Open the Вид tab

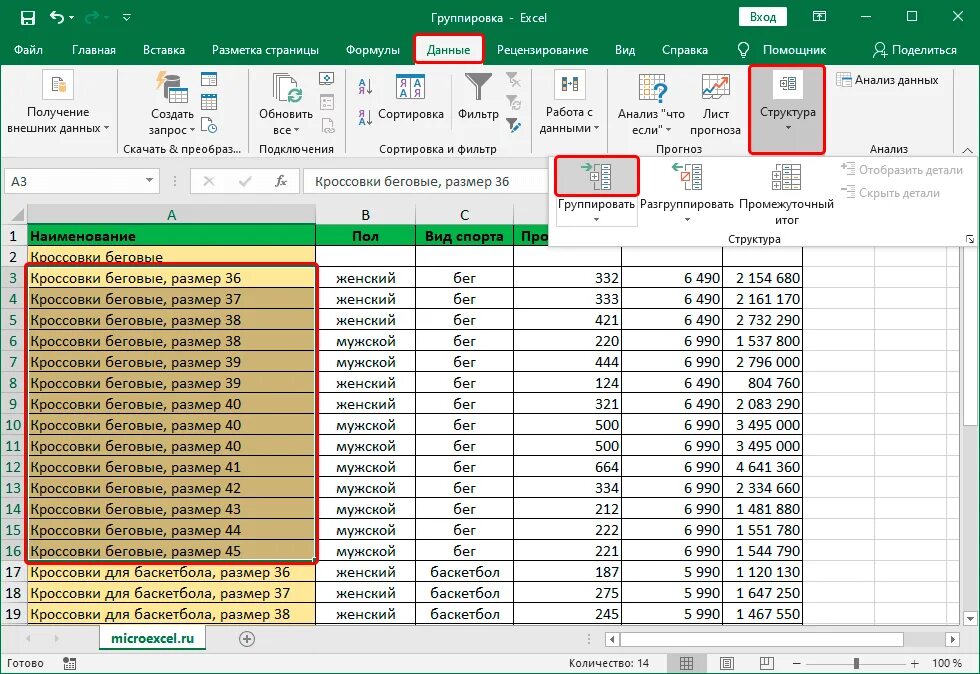click(625, 50)
